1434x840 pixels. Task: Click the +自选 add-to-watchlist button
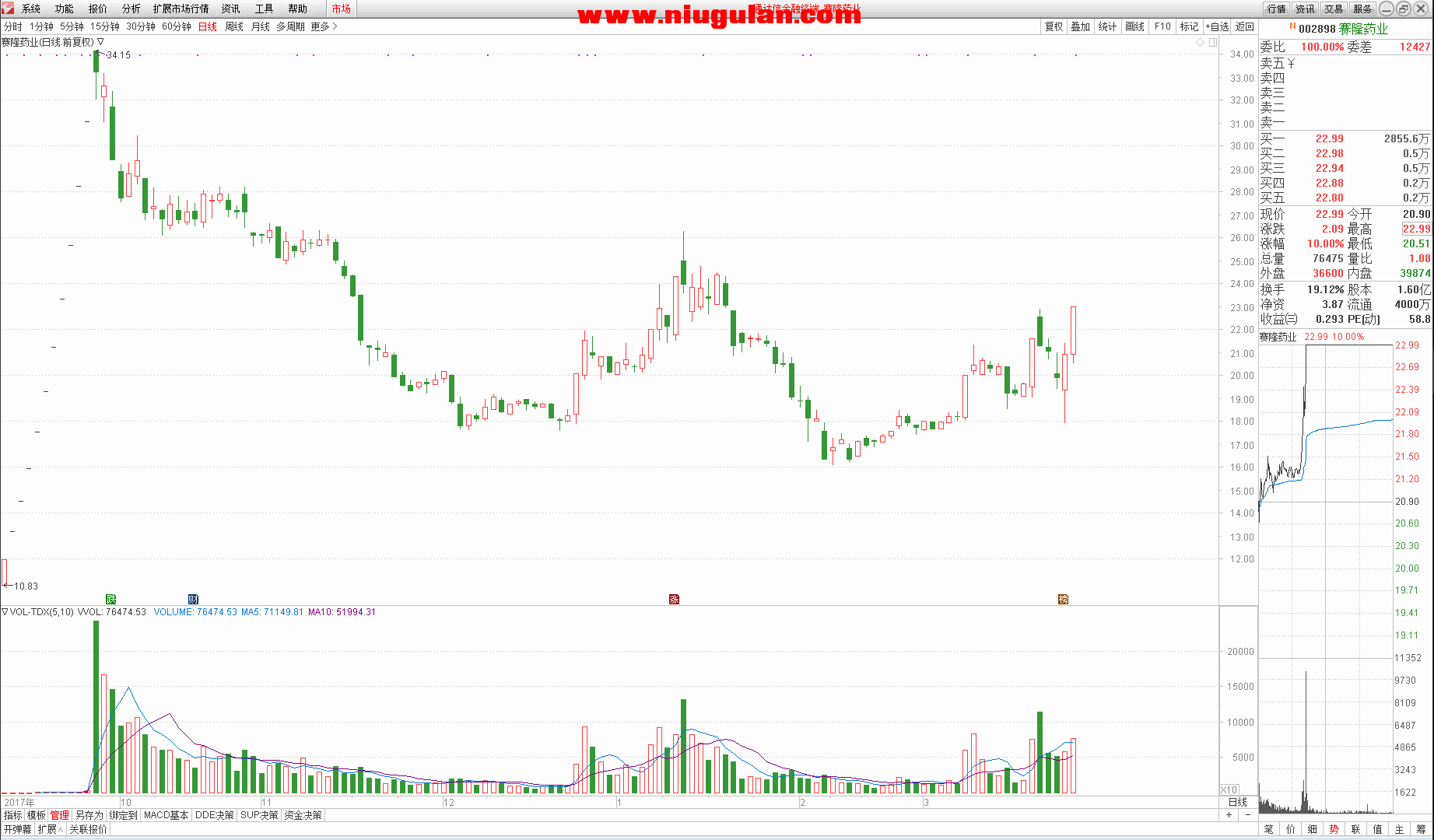[x=1217, y=26]
